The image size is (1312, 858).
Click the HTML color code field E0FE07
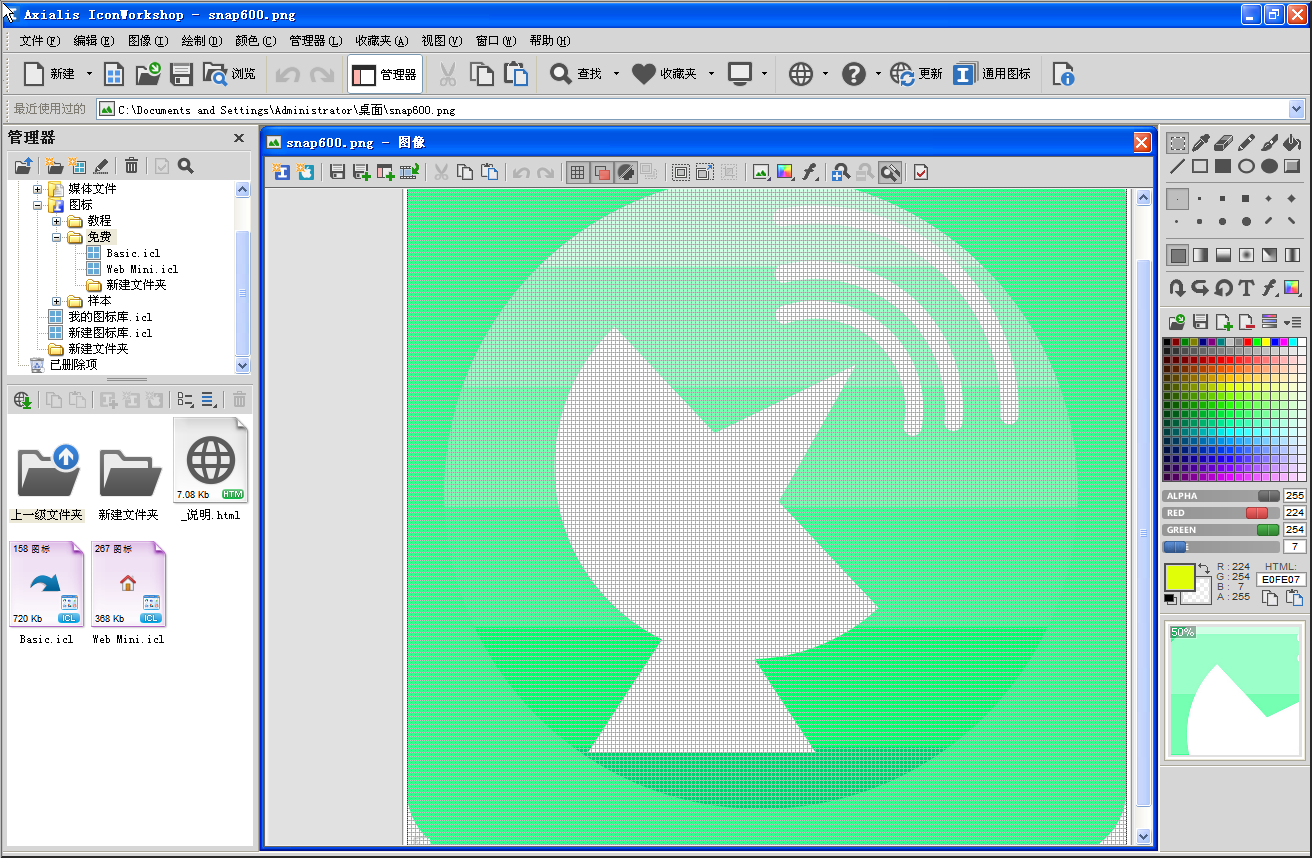tap(1281, 579)
